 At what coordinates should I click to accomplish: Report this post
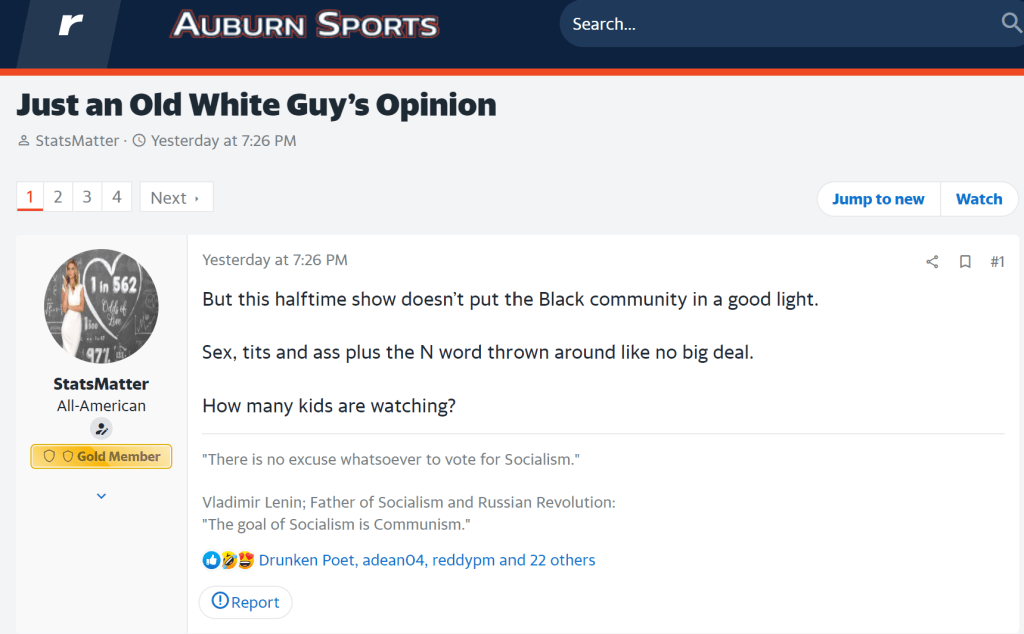(x=246, y=602)
